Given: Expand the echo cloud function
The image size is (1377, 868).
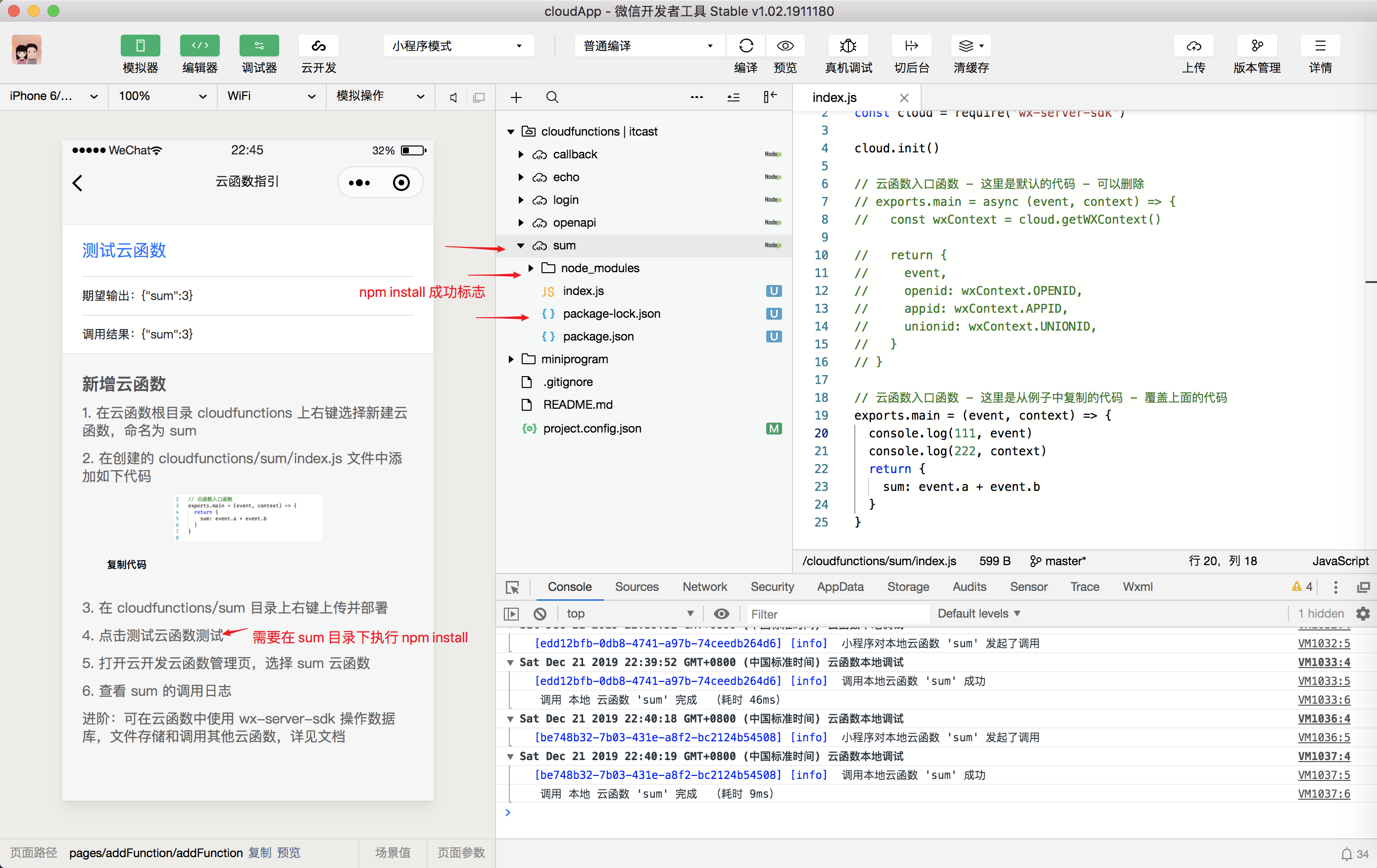Looking at the screenshot, I should (521, 177).
